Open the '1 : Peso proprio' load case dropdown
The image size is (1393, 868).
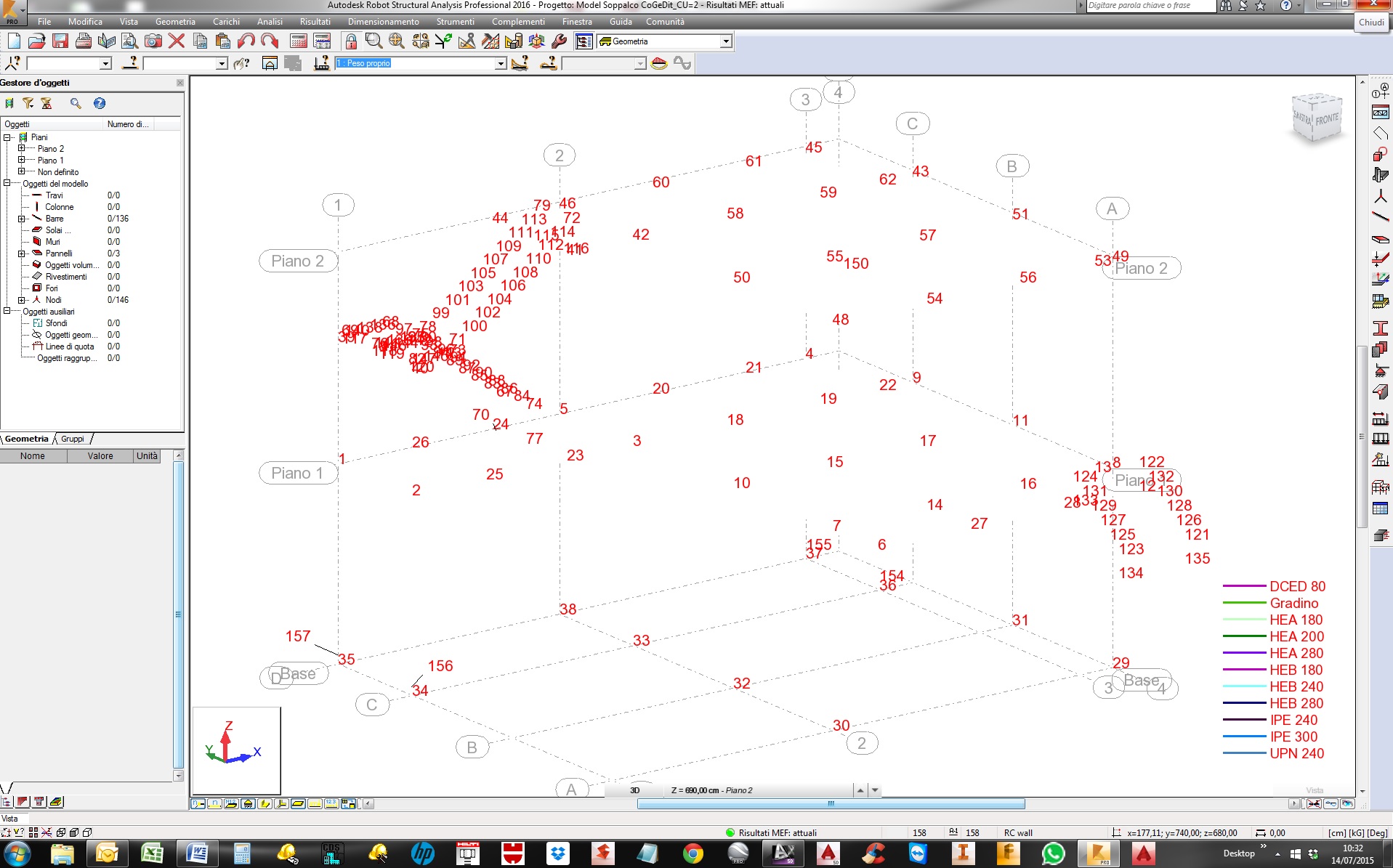click(x=500, y=64)
